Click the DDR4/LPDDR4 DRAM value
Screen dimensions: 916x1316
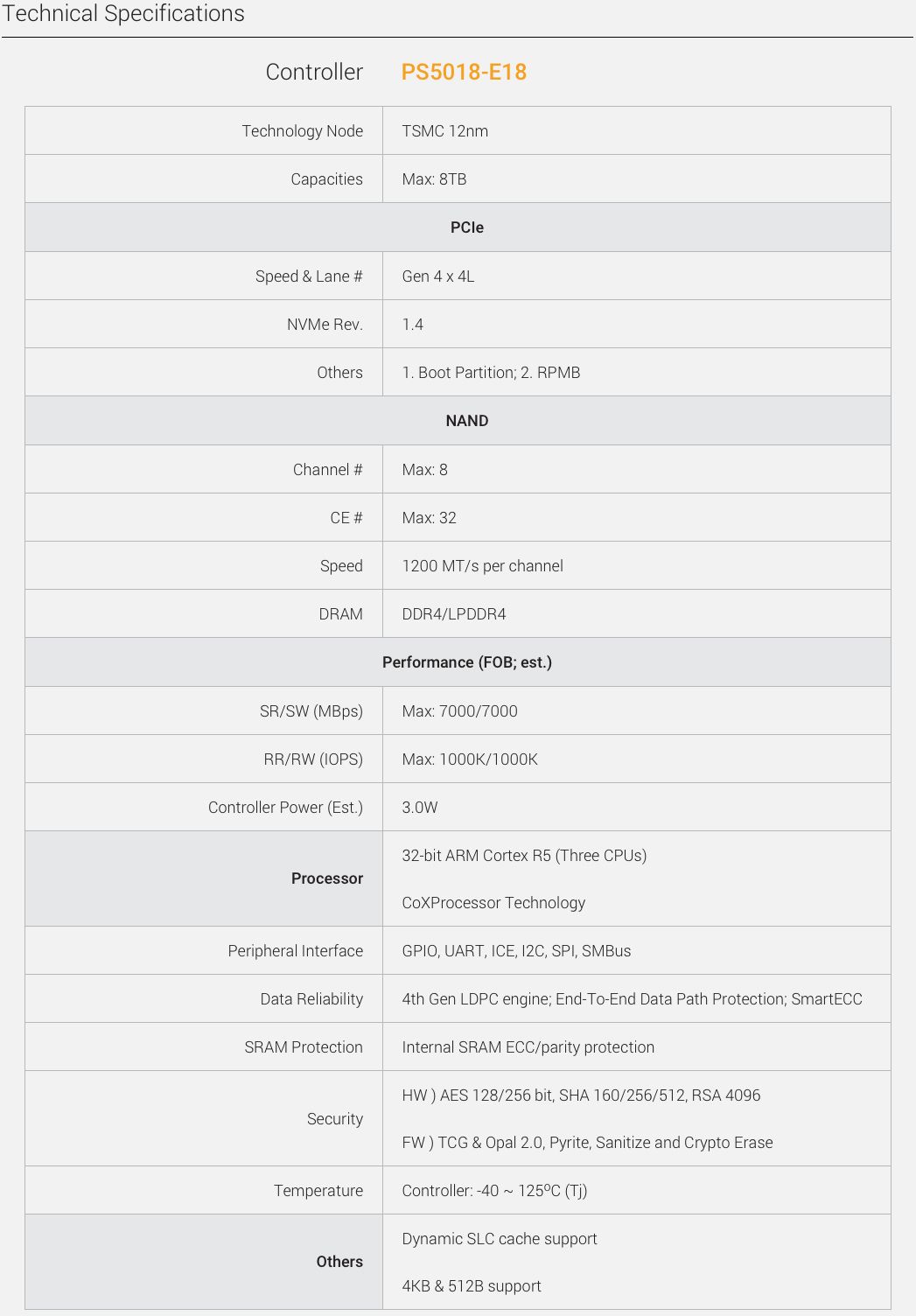coord(453,614)
